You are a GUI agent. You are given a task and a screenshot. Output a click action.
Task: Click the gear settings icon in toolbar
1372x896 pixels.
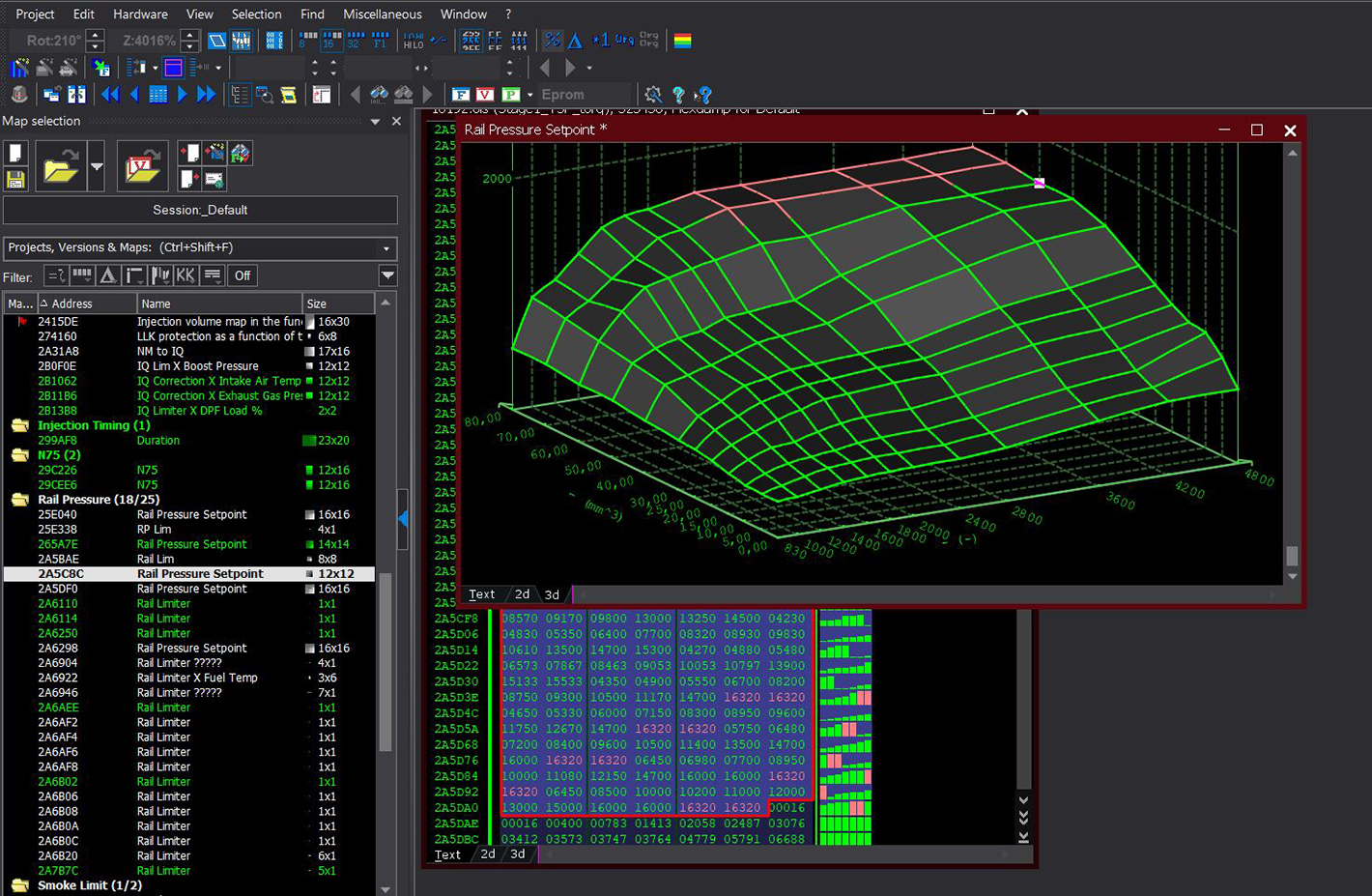(653, 94)
